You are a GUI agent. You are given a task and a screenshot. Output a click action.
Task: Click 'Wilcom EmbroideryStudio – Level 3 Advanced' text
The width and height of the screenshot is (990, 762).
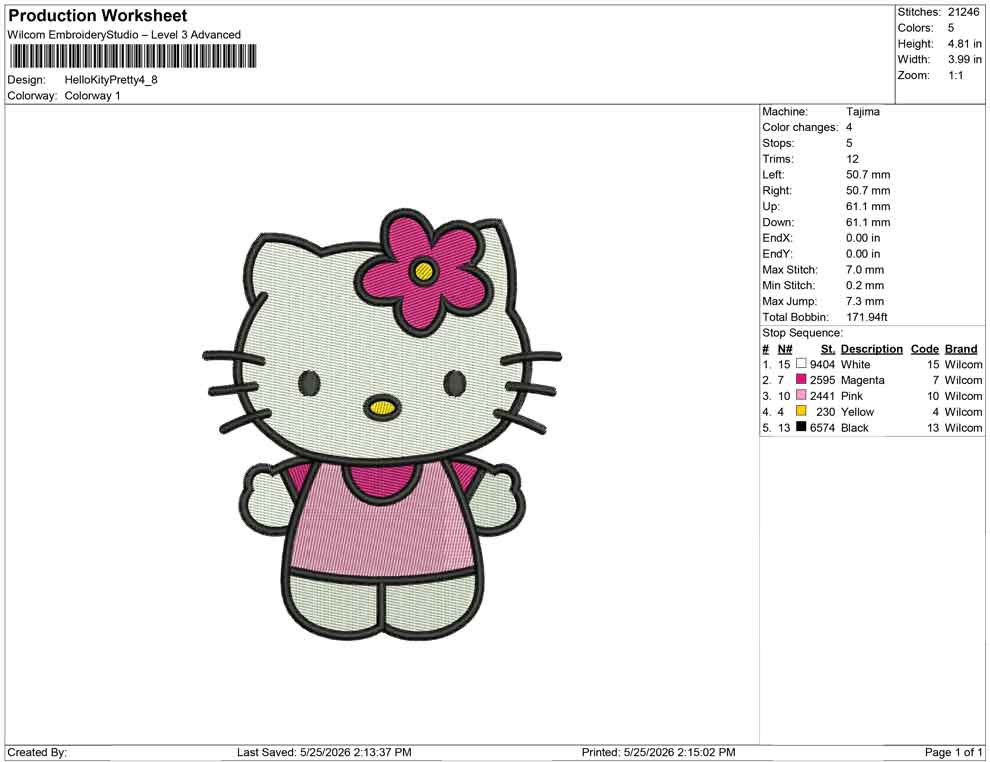(x=124, y=35)
